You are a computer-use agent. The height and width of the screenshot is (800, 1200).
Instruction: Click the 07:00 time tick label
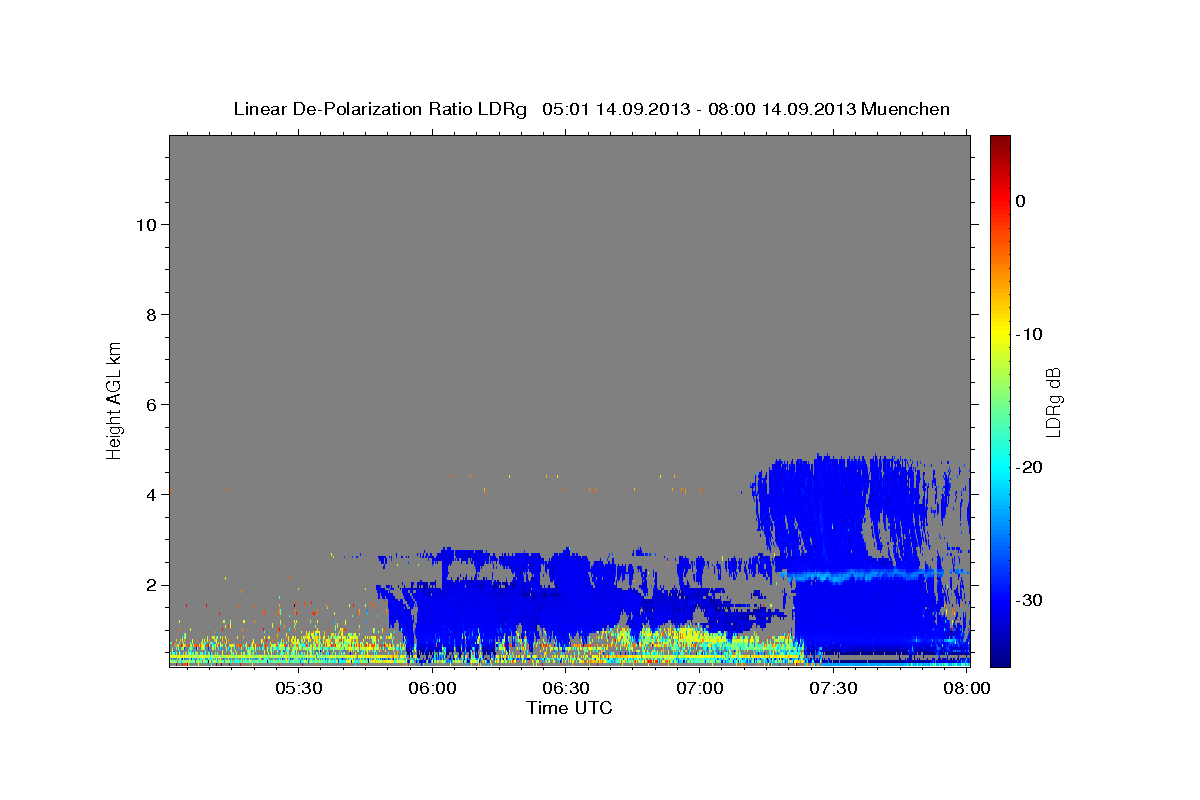(700, 689)
